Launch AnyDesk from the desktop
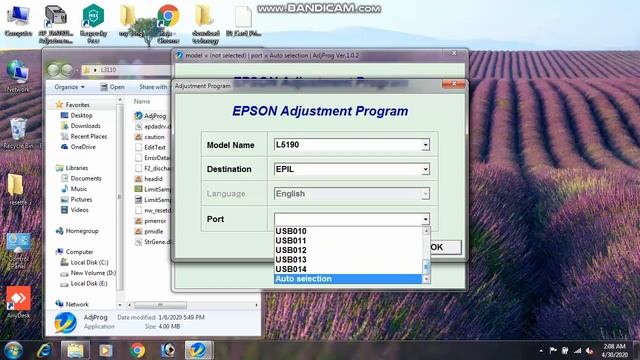The image size is (640, 360). coord(18,302)
